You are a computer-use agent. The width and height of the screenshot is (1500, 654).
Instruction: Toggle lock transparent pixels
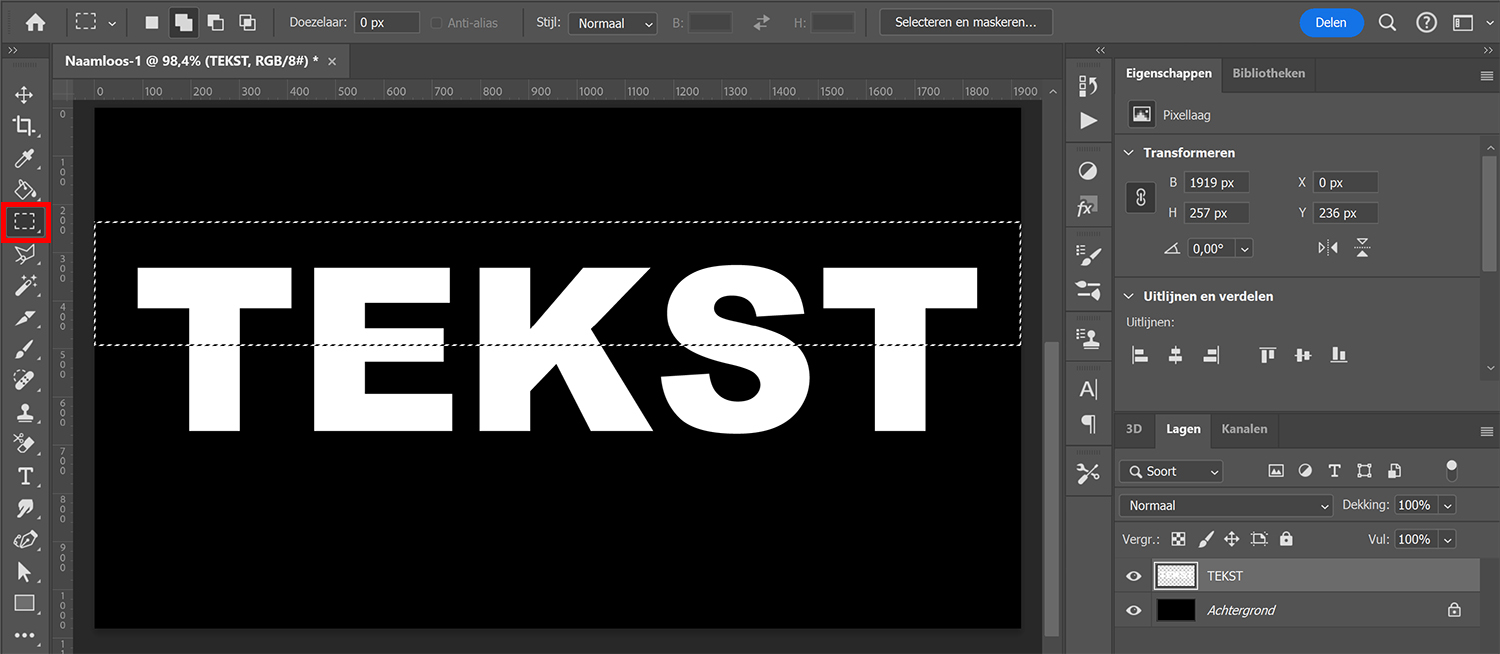1179,539
